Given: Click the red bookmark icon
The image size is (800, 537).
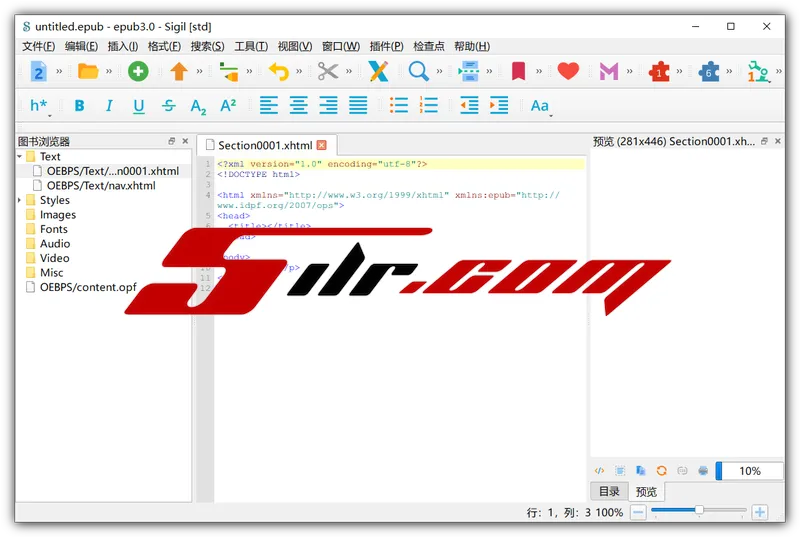Looking at the screenshot, I should coord(518,71).
